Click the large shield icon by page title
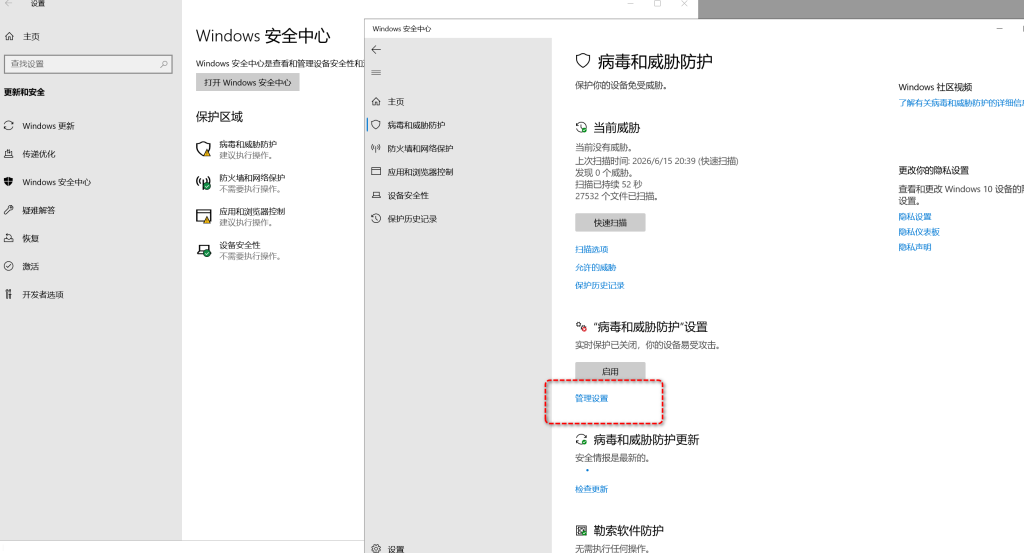 point(583,61)
